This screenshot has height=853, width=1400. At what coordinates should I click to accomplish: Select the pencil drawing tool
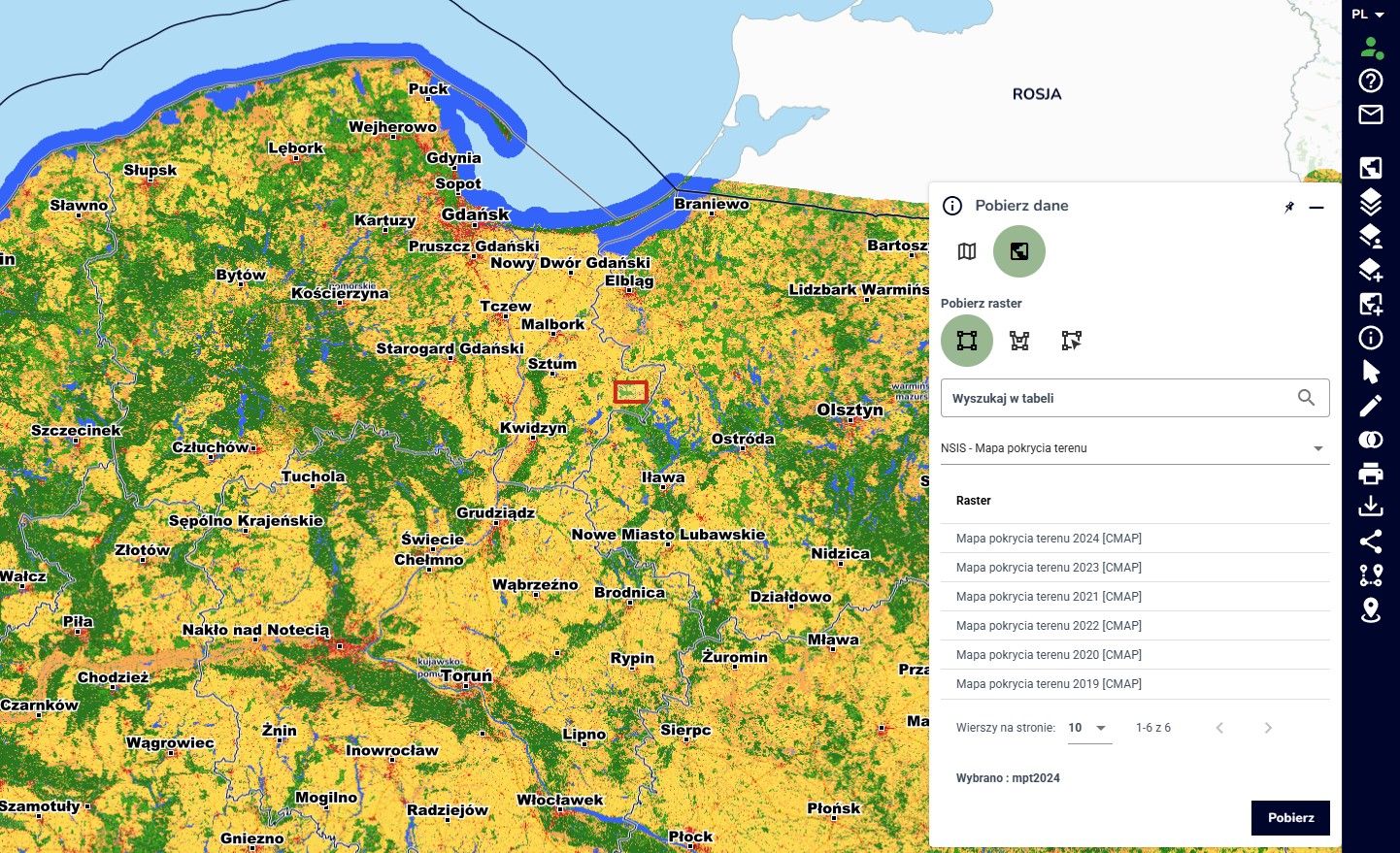[1370, 406]
